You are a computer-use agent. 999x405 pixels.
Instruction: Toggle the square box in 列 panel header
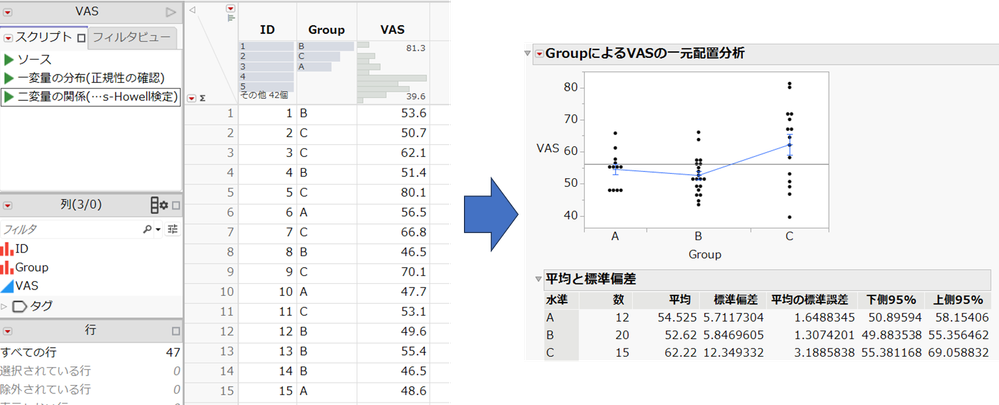175,205
